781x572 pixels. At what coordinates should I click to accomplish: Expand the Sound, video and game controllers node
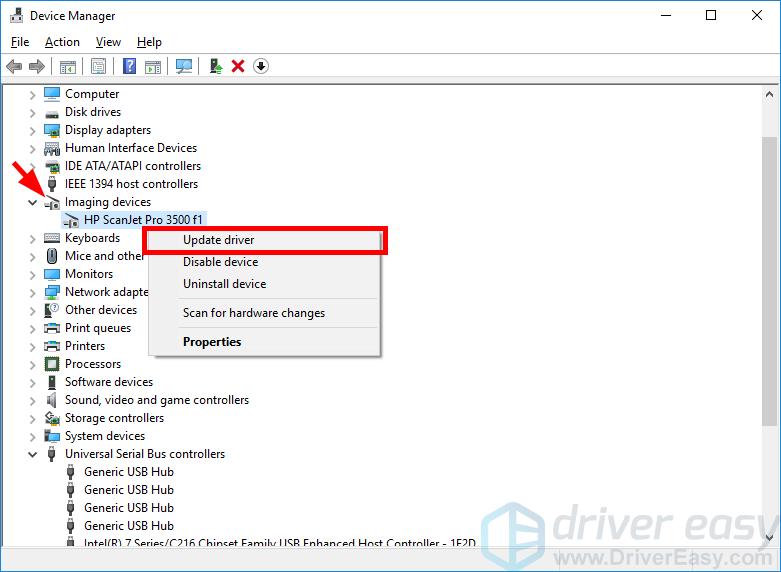point(32,400)
